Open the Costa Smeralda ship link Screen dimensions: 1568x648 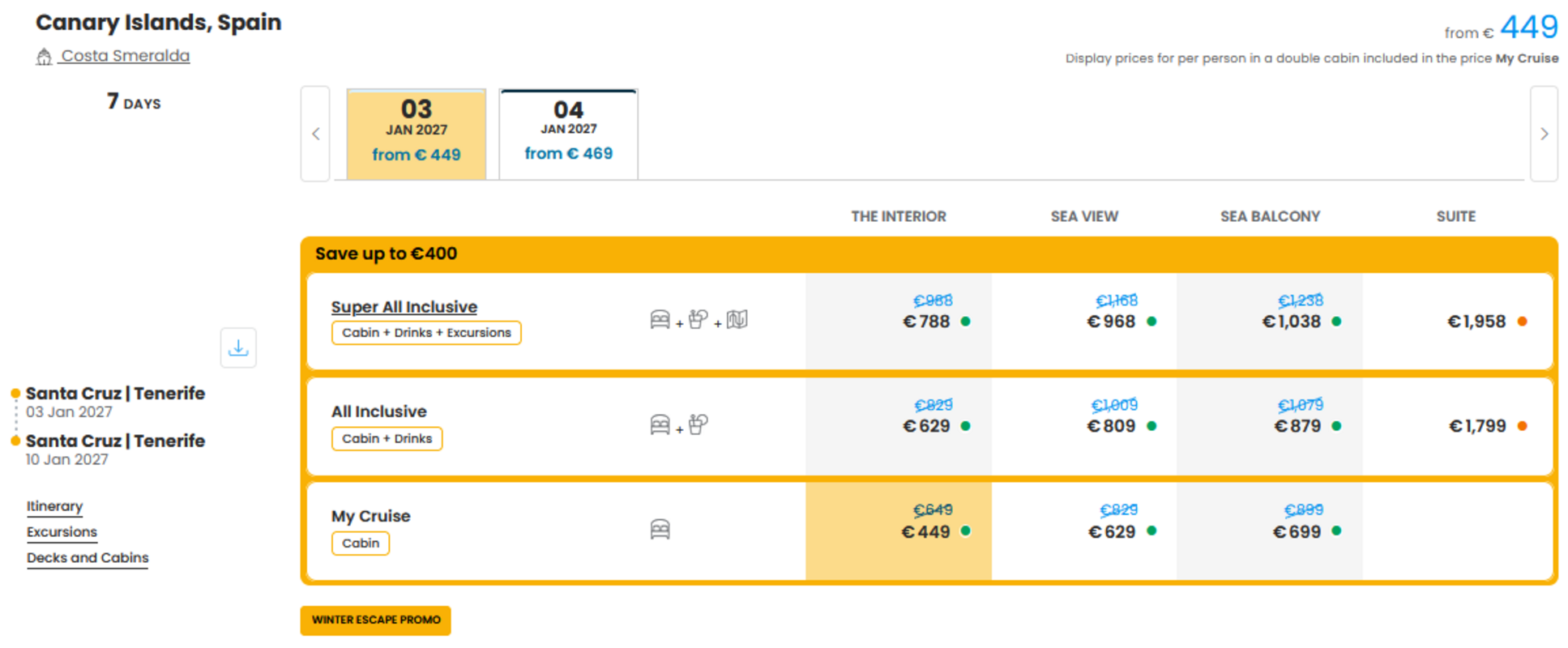(126, 56)
